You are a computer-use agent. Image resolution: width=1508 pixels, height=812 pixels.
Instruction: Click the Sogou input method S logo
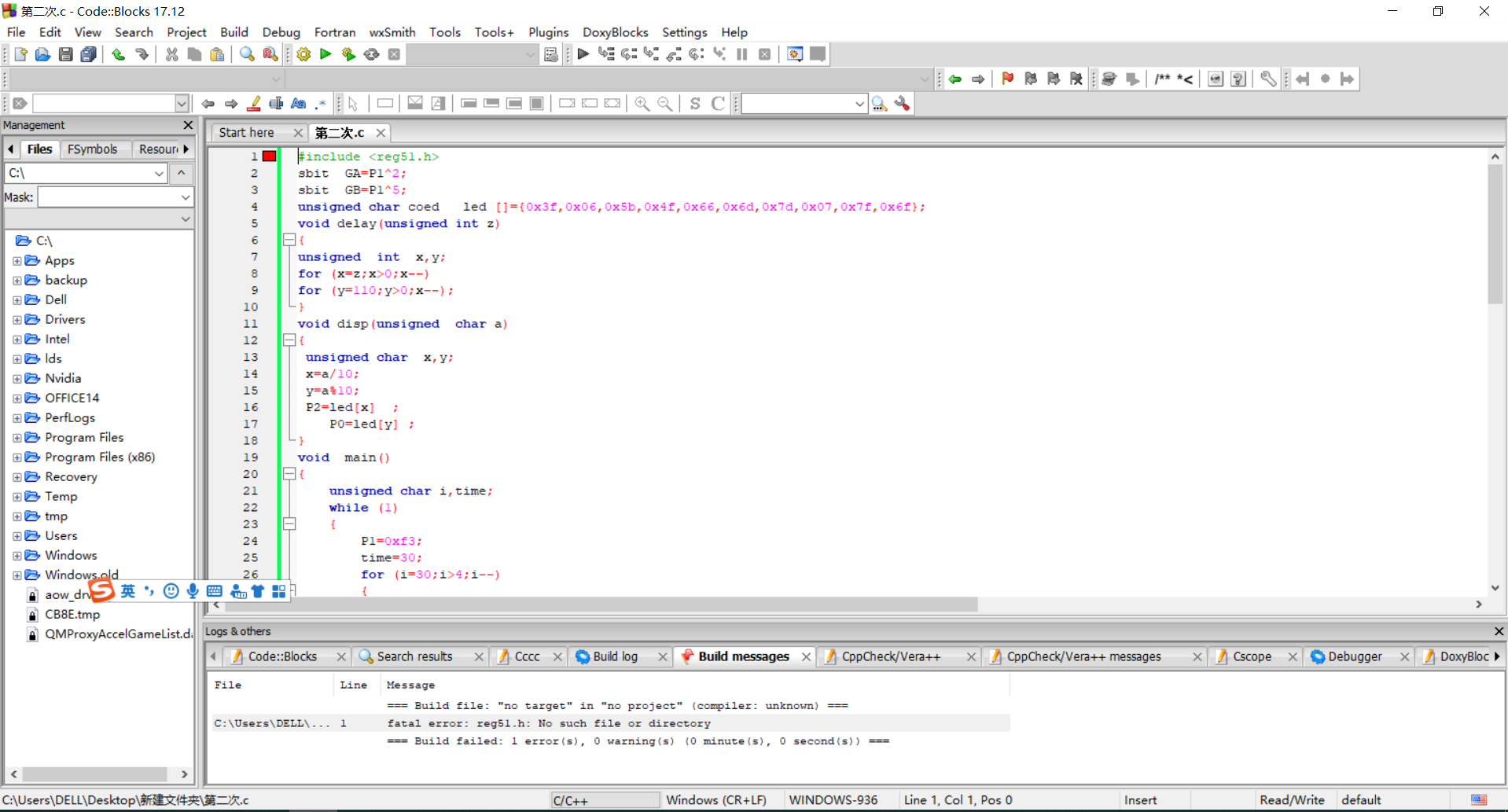pos(102,590)
